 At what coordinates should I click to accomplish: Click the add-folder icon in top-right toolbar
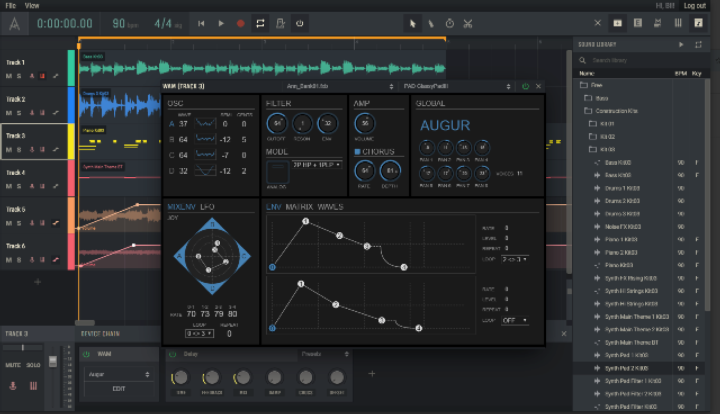(x=618, y=22)
